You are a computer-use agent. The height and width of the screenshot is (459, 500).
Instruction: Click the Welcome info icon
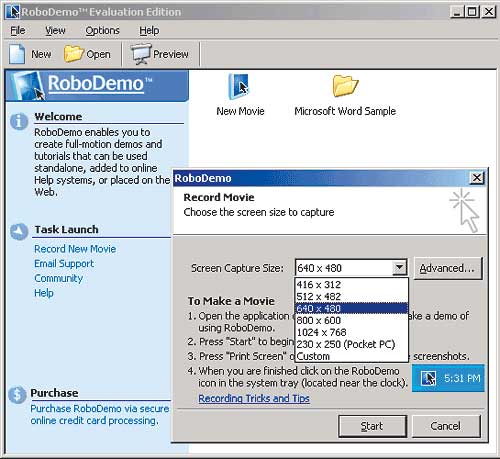pyautogui.click(x=19, y=121)
